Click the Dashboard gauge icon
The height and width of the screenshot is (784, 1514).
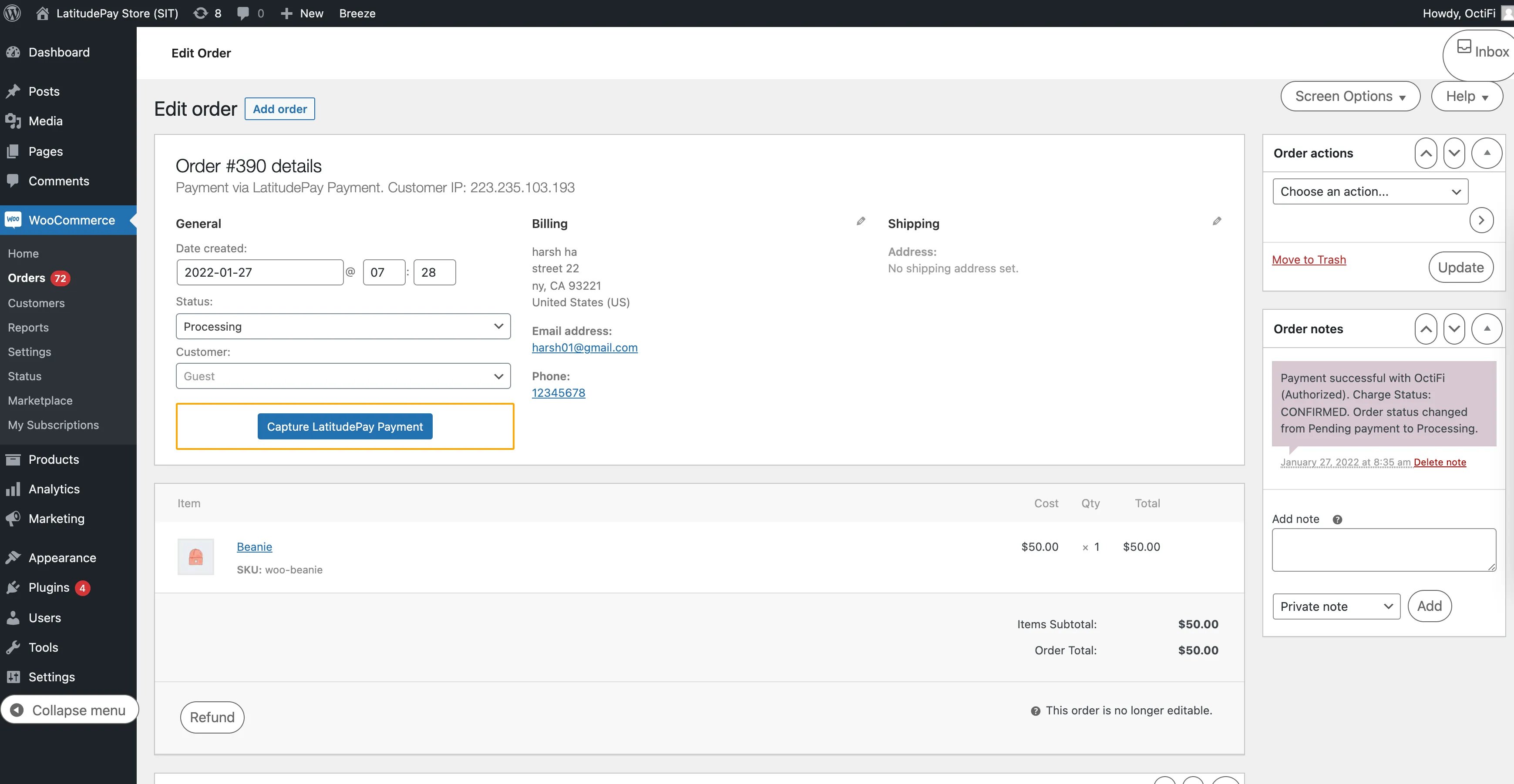(x=13, y=52)
